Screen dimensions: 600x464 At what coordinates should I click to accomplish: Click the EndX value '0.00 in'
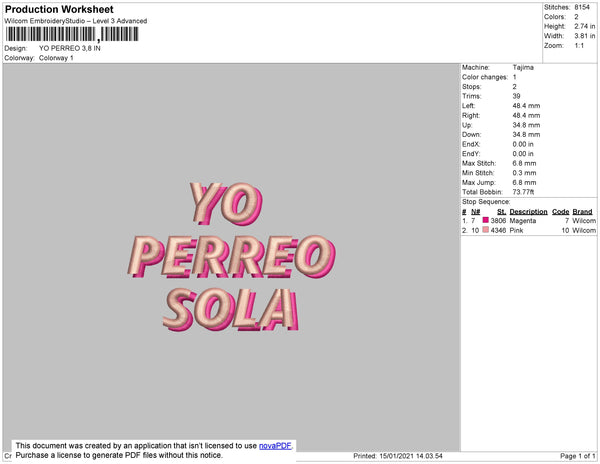(523, 144)
